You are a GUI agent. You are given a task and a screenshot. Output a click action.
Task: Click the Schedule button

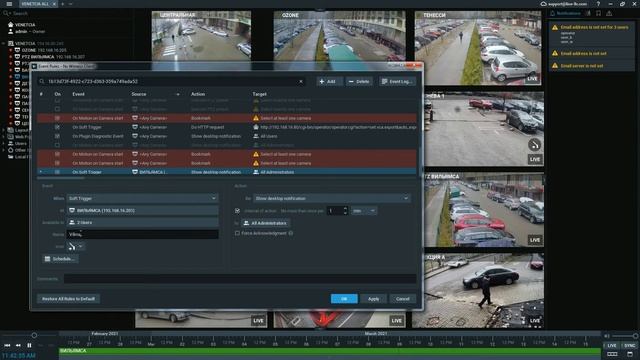coord(60,259)
